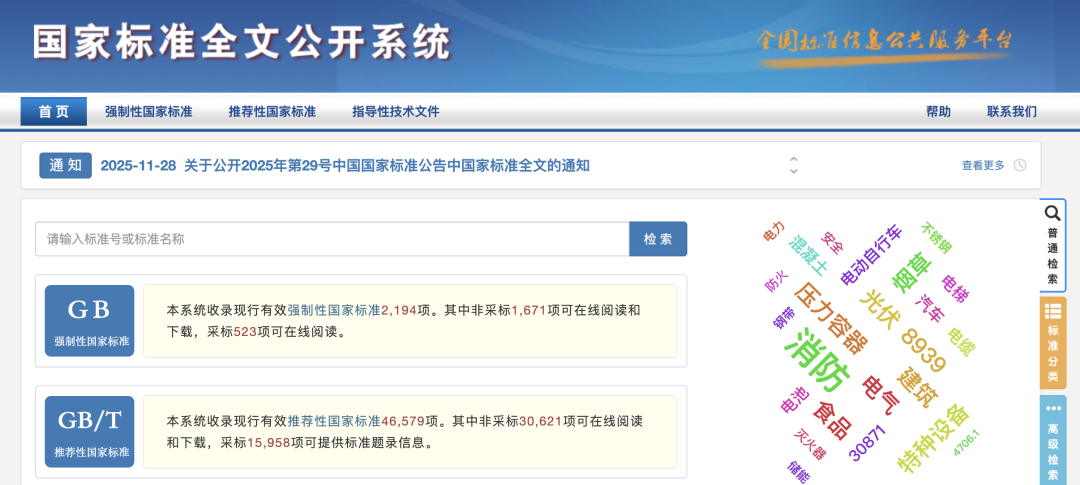Click the 电缆 tag in word cloud
Screen dimensions: 1080x485
pos(962,342)
